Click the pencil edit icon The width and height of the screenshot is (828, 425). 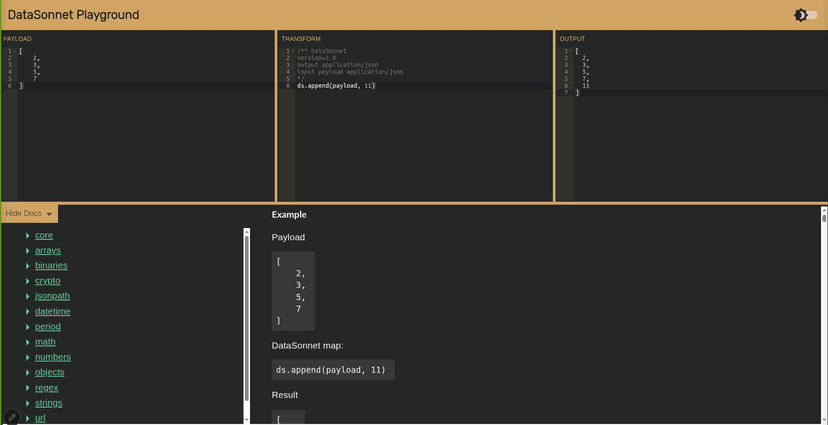click(12, 417)
